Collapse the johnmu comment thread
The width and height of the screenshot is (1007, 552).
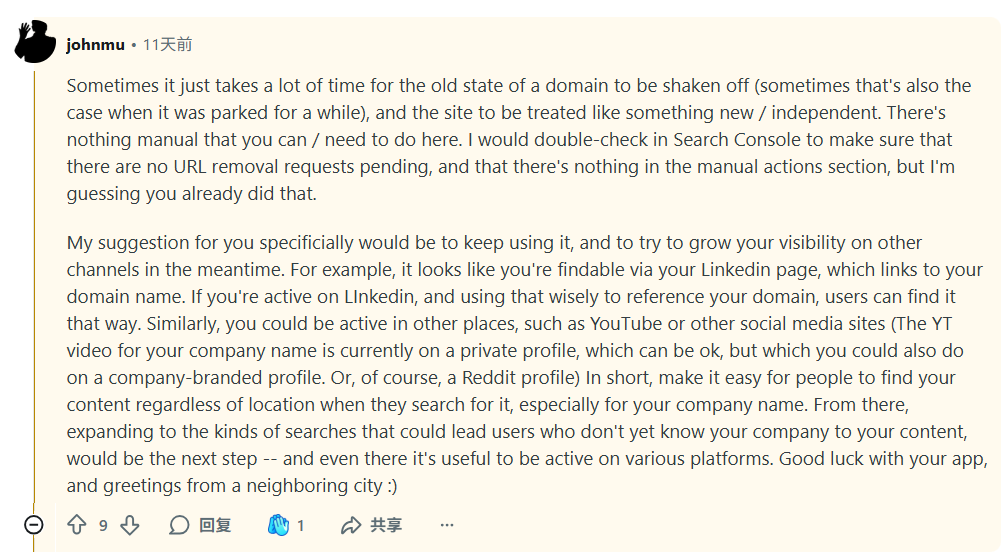point(34,525)
